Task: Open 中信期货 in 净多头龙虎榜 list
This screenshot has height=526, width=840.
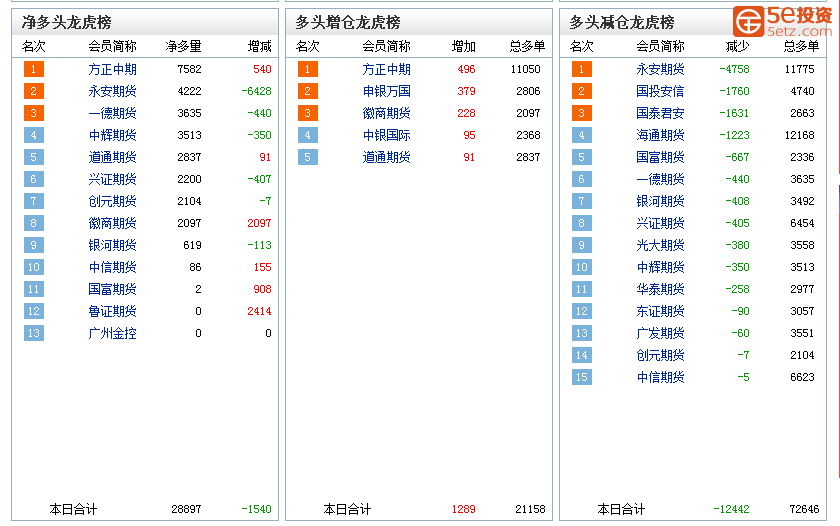Action: click(112, 267)
